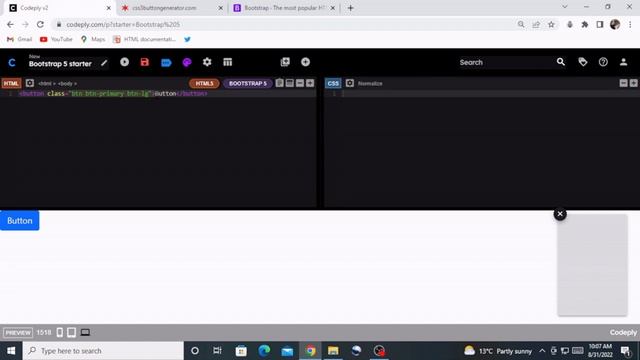Open the help question mark icon

tap(603, 62)
